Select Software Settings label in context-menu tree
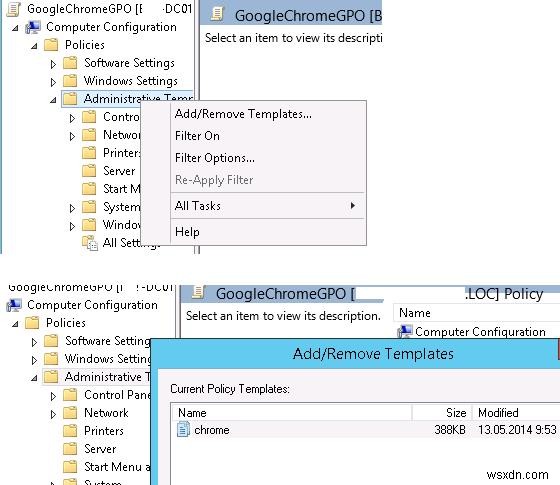Screen dimensions: 560x485 pyautogui.click(x=129, y=63)
